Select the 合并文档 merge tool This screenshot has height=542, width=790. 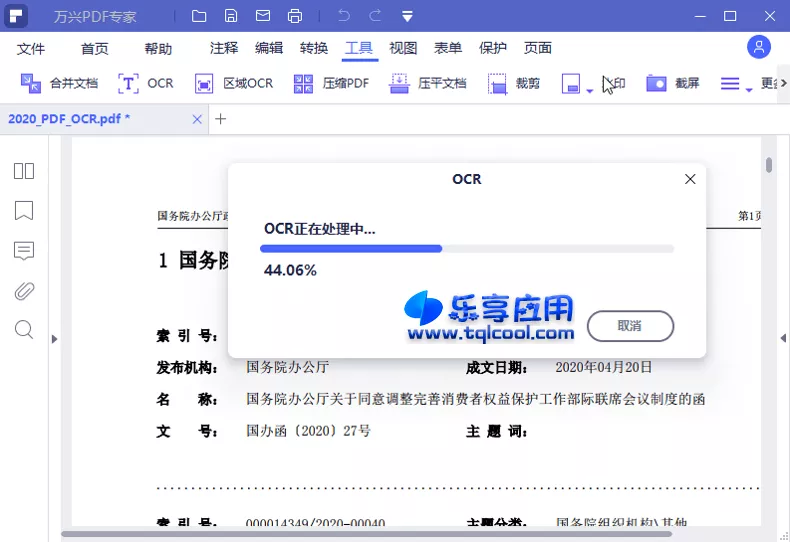pos(59,83)
